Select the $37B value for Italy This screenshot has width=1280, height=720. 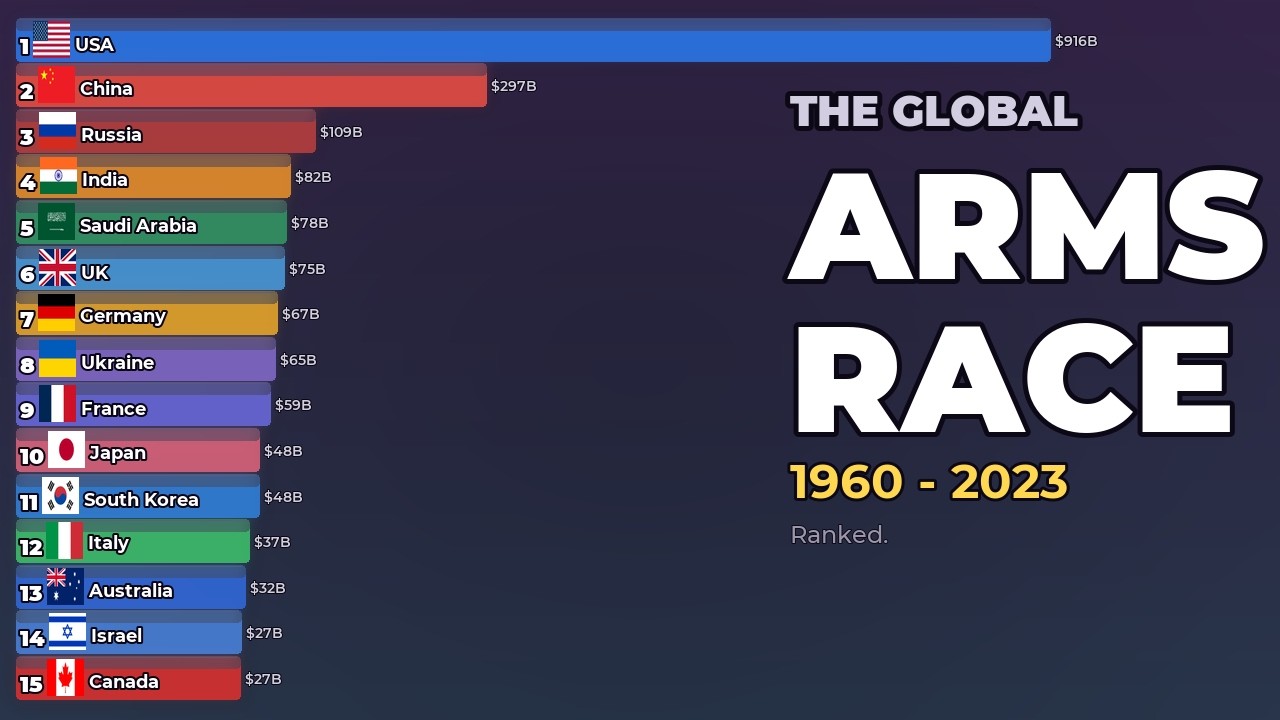click(x=272, y=542)
